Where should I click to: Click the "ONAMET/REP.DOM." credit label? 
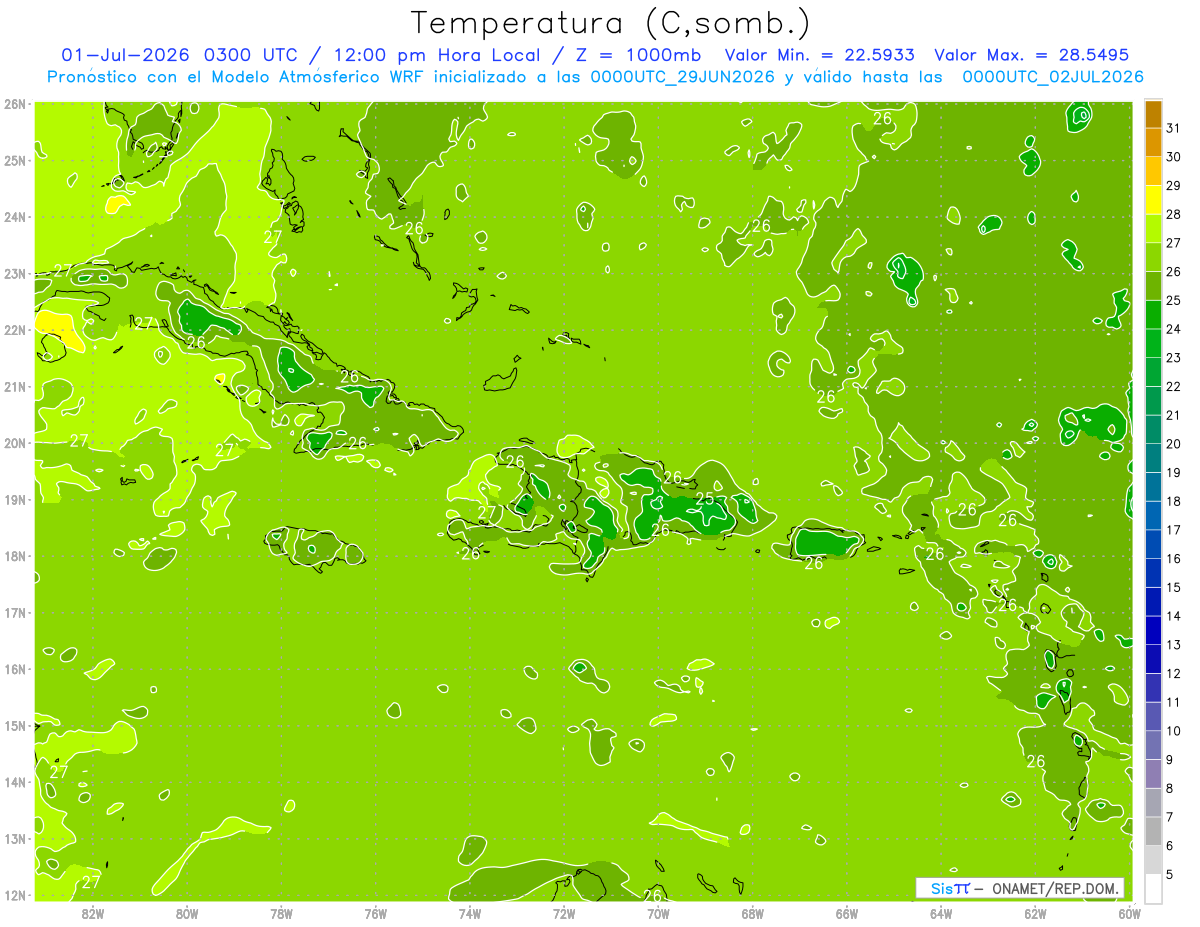(x=1056, y=888)
